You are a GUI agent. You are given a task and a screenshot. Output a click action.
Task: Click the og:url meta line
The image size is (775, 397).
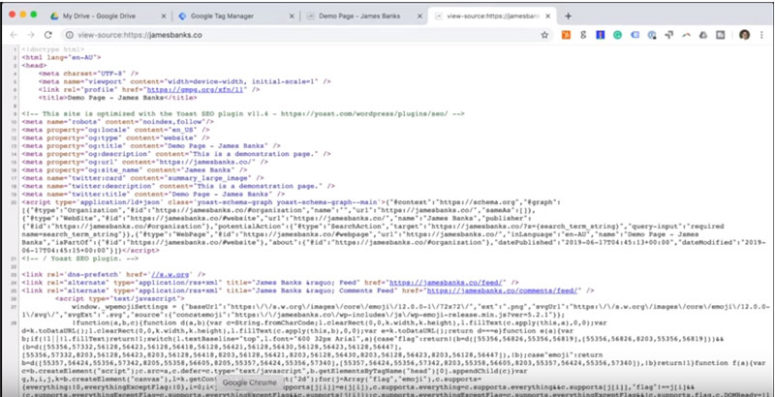point(145,162)
